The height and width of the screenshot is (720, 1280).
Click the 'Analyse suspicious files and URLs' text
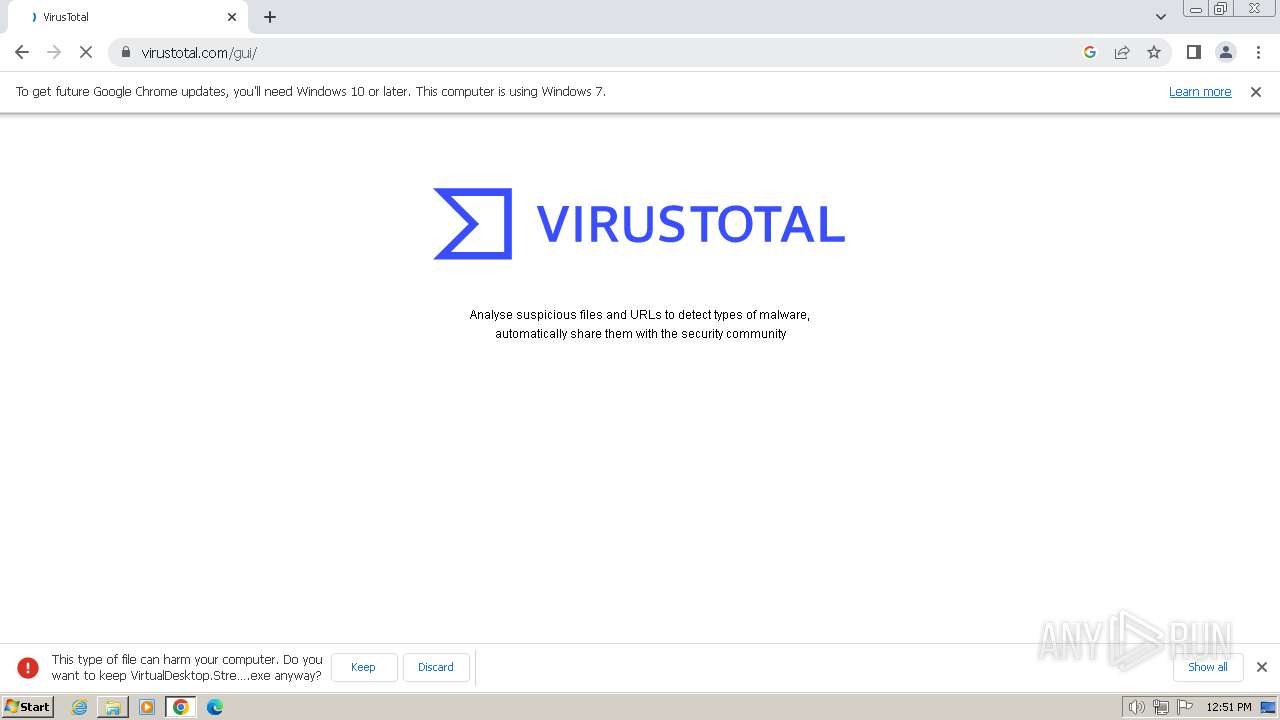click(x=640, y=324)
